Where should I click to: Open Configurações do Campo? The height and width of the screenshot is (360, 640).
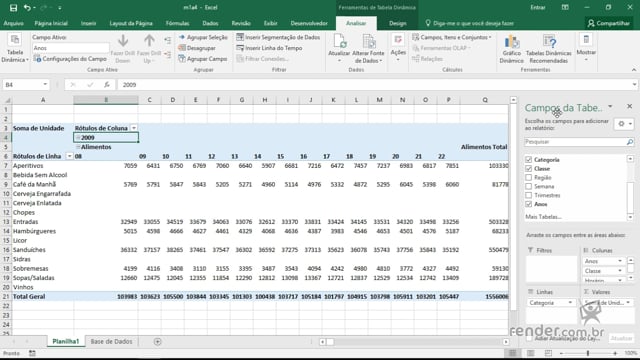tap(70, 59)
